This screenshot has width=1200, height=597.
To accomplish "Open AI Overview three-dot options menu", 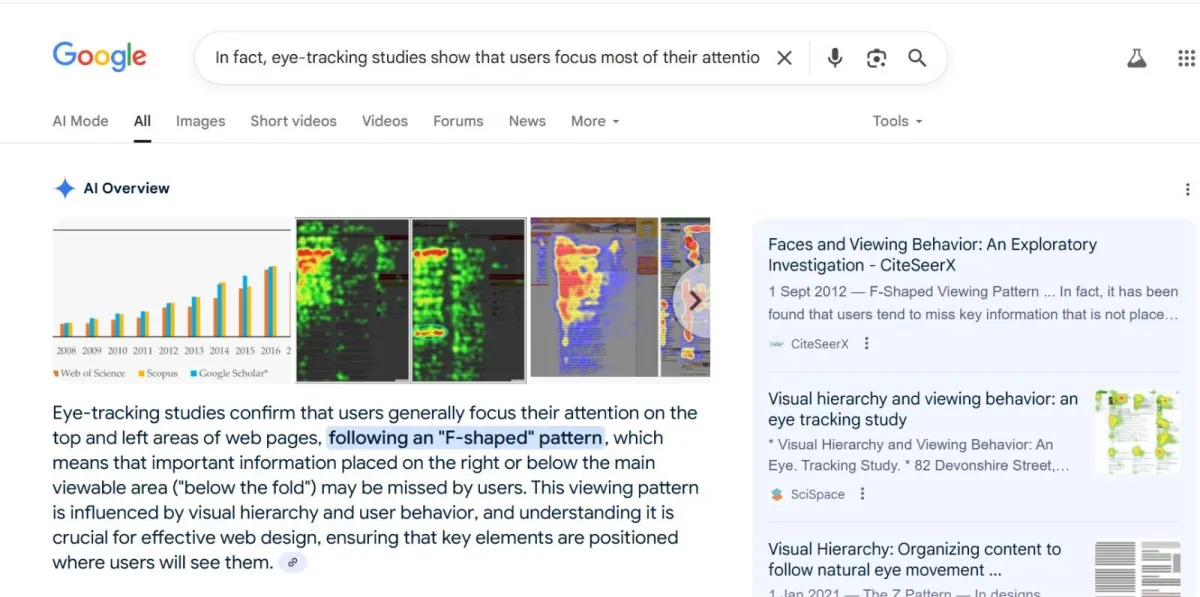I will coord(1187,189).
